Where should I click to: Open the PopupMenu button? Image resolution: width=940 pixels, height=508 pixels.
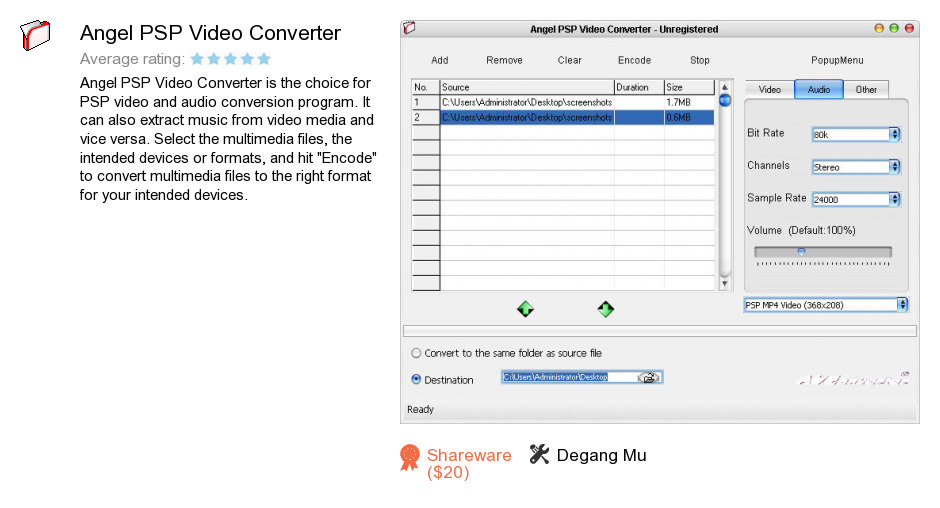837,60
